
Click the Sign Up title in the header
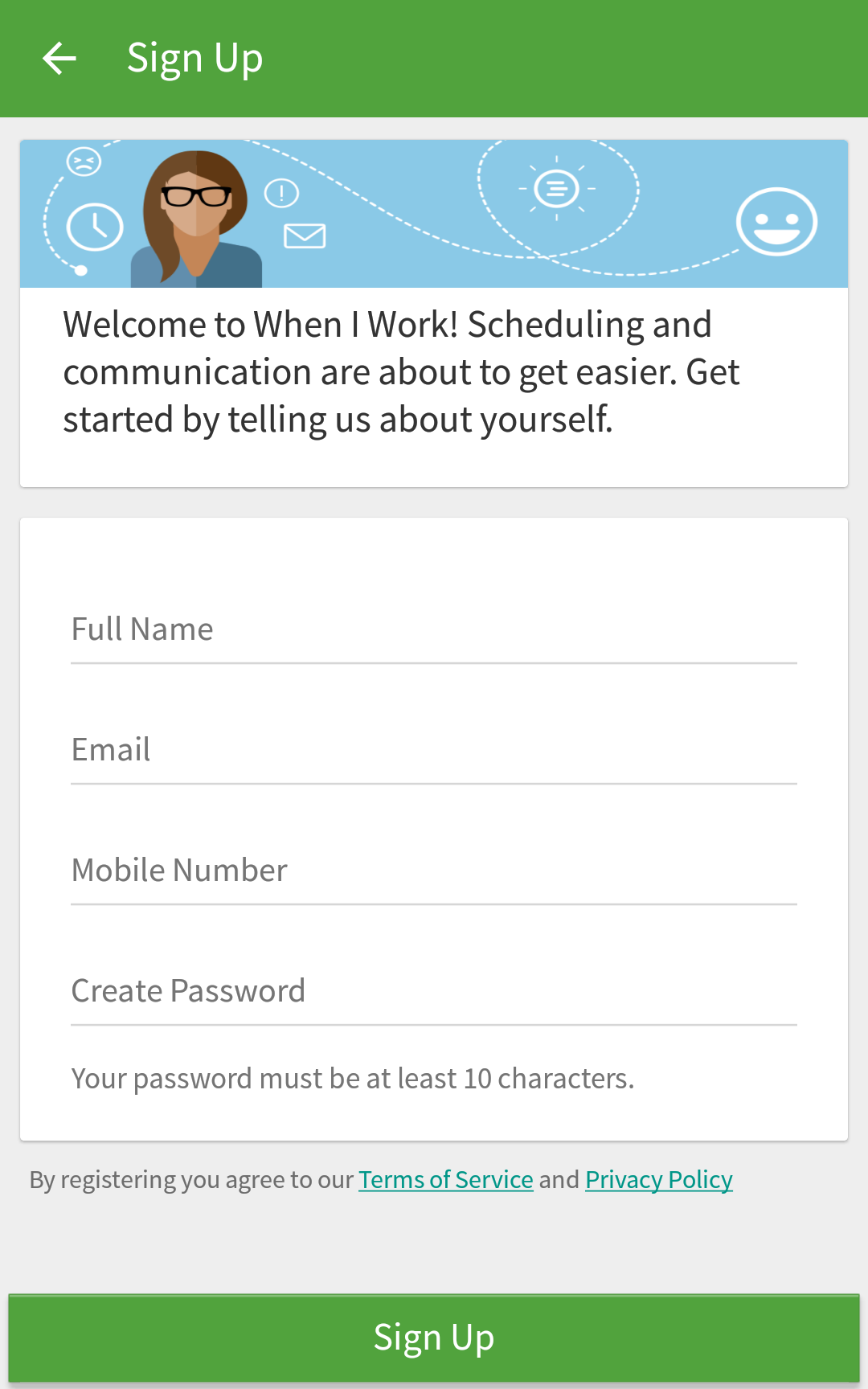pyautogui.click(x=194, y=57)
